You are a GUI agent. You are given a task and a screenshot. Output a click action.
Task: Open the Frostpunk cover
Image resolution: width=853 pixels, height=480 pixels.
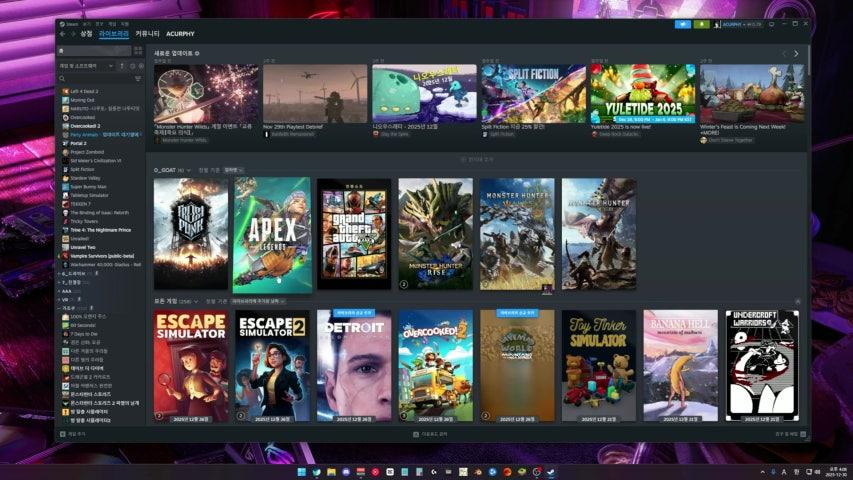point(191,234)
